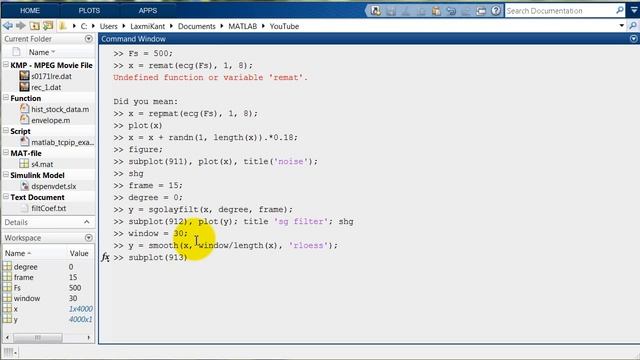Screen dimensions: 640x360
Task: Open Workspace panel actions menu
Action: pyautogui.click(x=89, y=238)
